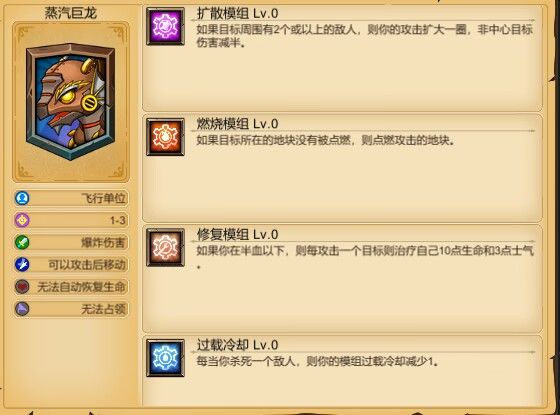Click the 过载冷却 Lv.0 heading
Viewport: 560px width, 415px height.
(237, 345)
